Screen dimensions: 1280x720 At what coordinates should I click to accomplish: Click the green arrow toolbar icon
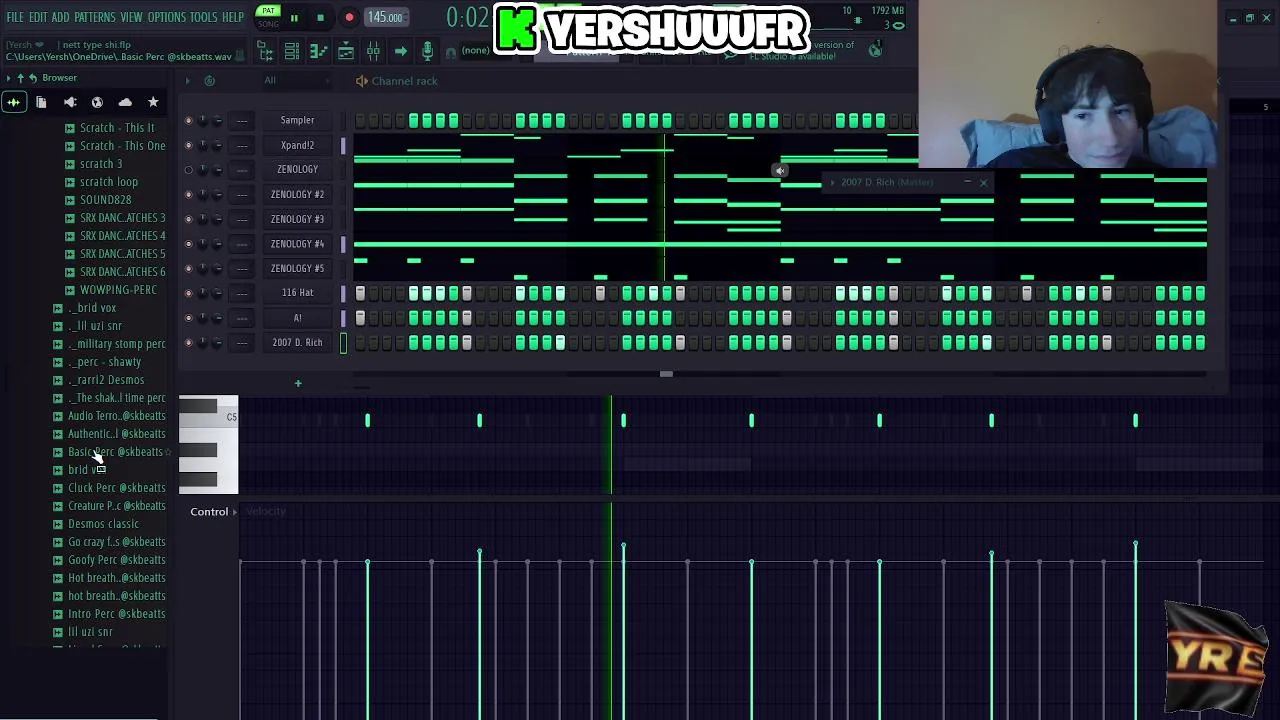point(400,51)
